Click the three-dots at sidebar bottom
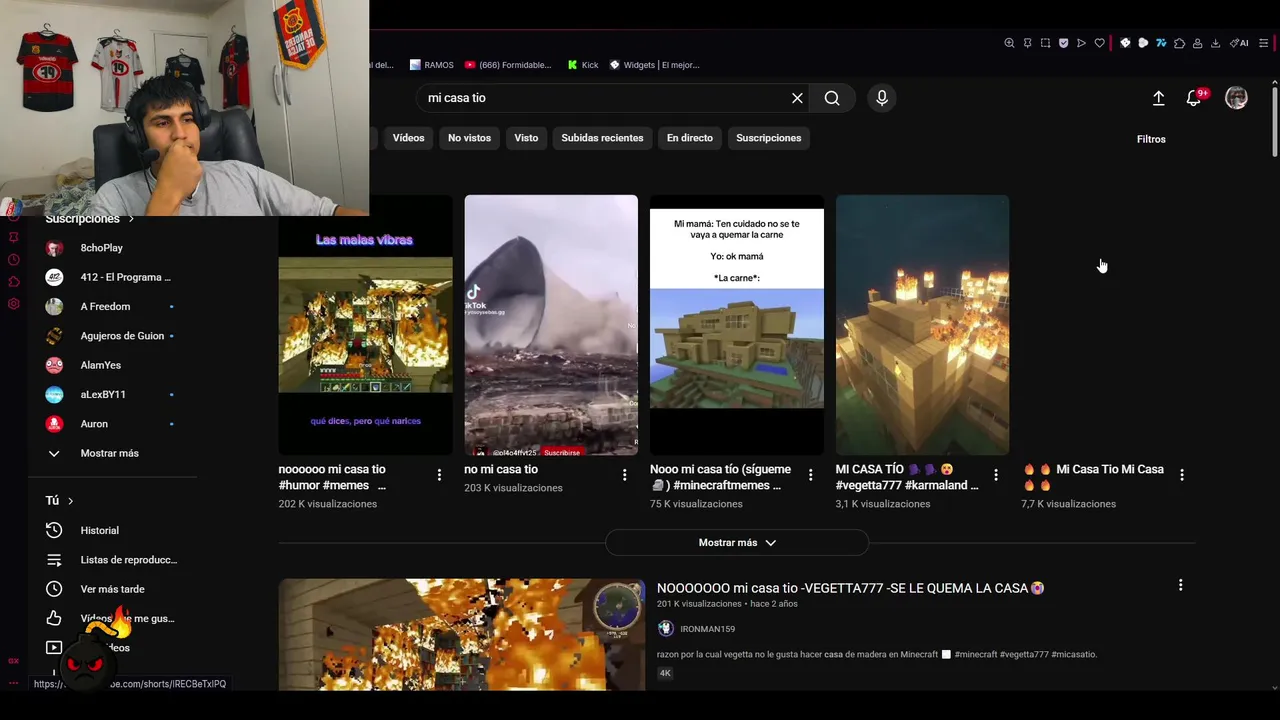Image resolution: width=1280 pixels, height=720 pixels. (x=13, y=683)
